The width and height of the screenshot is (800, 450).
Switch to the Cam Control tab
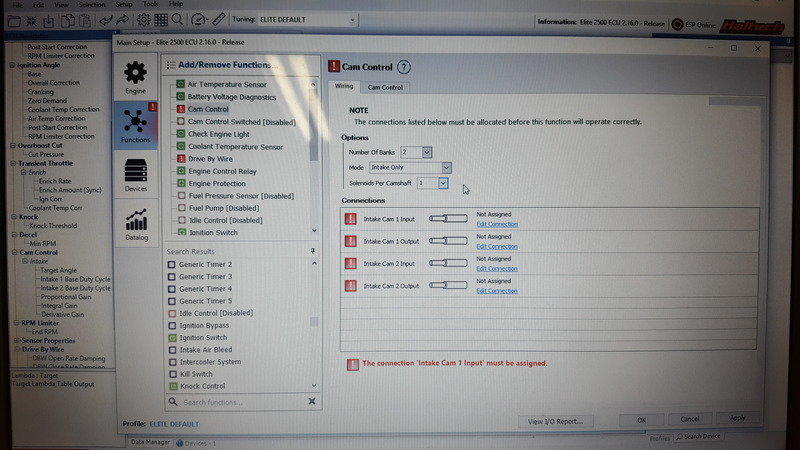click(x=385, y=87)
